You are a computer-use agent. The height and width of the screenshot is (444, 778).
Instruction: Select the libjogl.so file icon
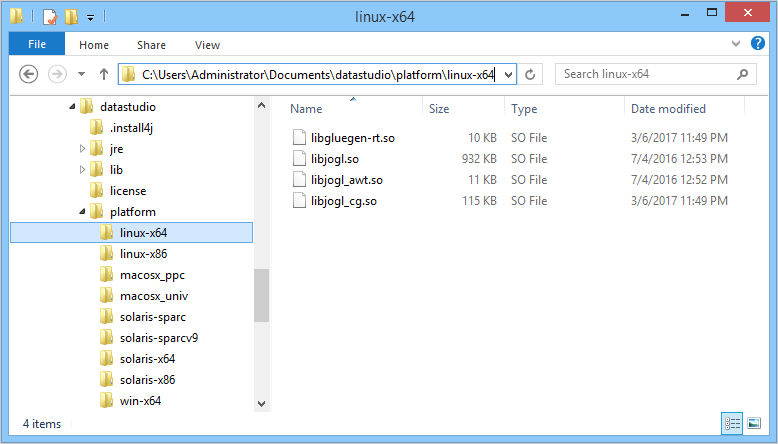(x=299, y=159)
